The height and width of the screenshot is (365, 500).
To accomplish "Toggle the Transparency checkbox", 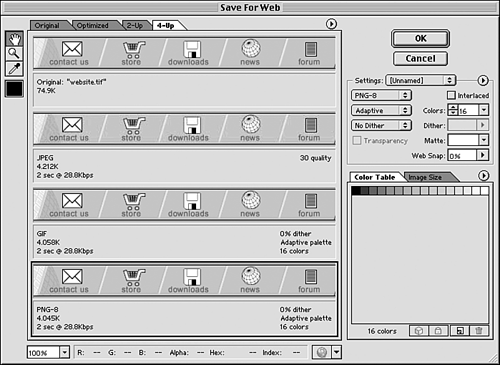I will 357,141.
